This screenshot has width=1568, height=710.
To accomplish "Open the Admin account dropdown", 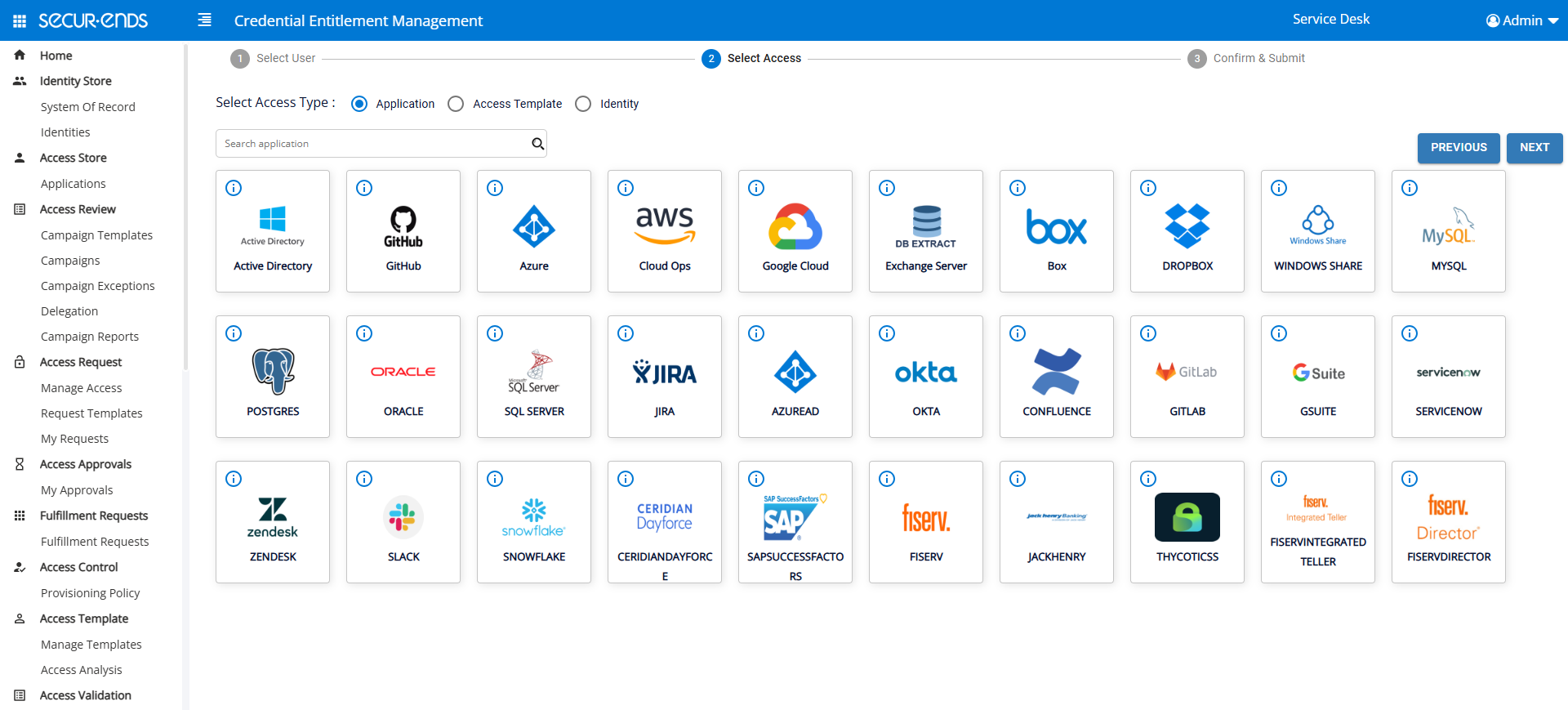I will pyautogui.click(x=1522, y=20).
